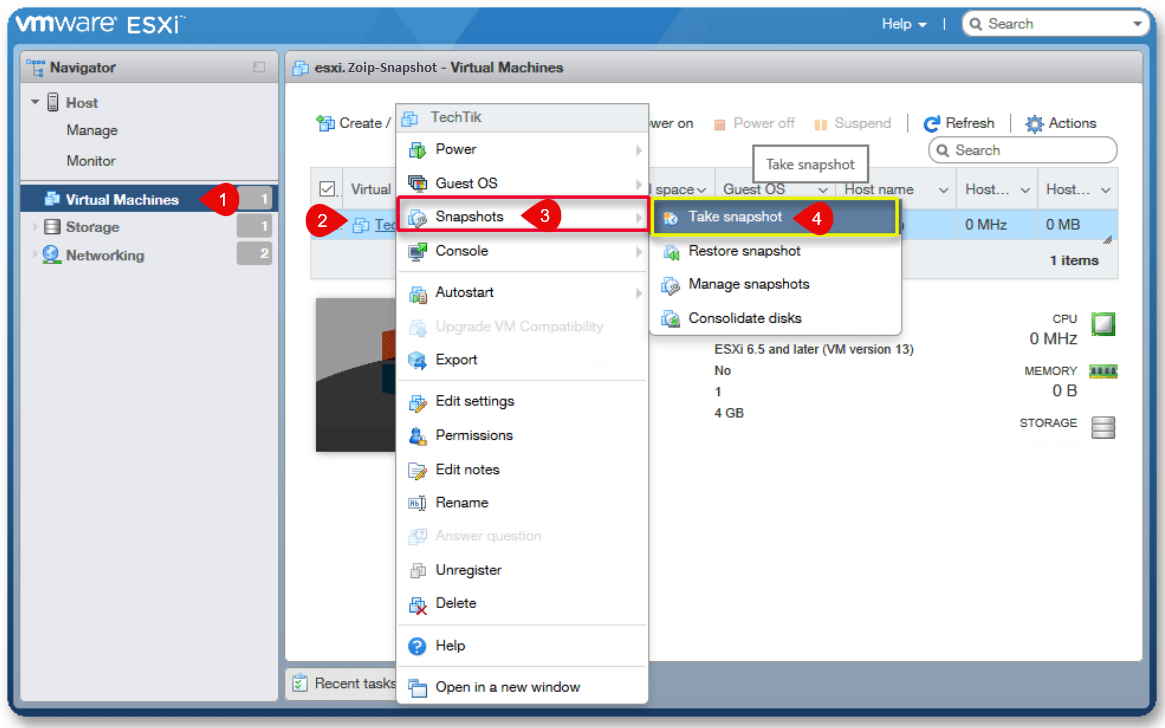Open the top search box dropdown arrow
The image size is (1165, 728).
1138,24
